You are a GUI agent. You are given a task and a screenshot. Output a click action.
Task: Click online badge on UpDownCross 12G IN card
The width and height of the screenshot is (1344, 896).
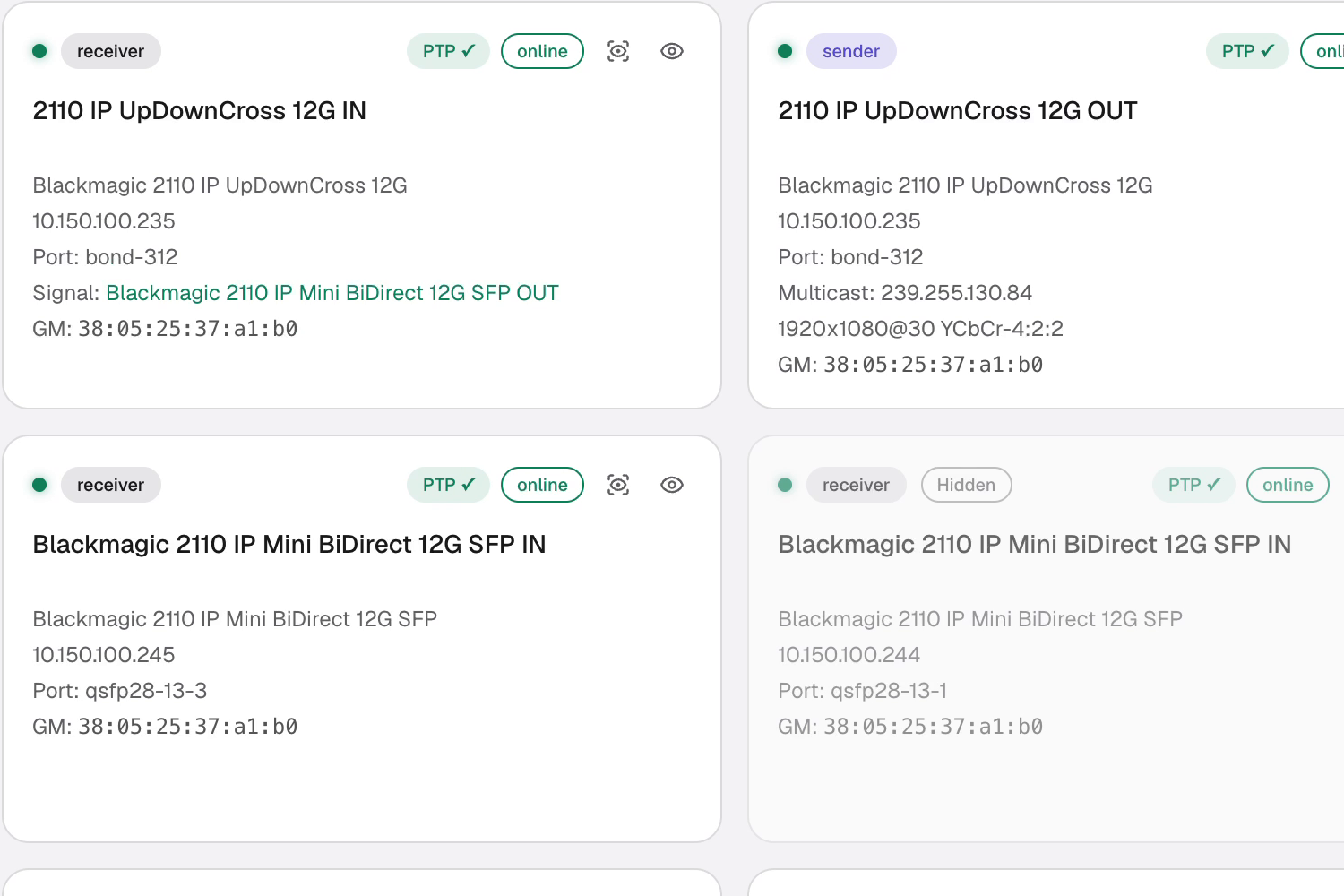(x=542, y=51)
